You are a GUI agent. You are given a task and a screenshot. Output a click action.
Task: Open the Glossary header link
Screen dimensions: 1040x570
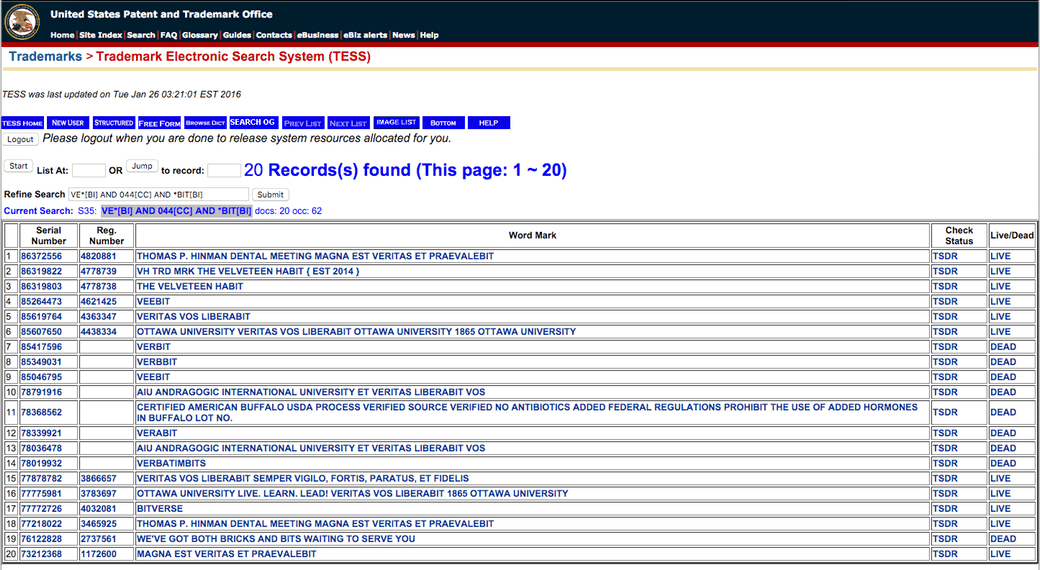click(200, 35)
